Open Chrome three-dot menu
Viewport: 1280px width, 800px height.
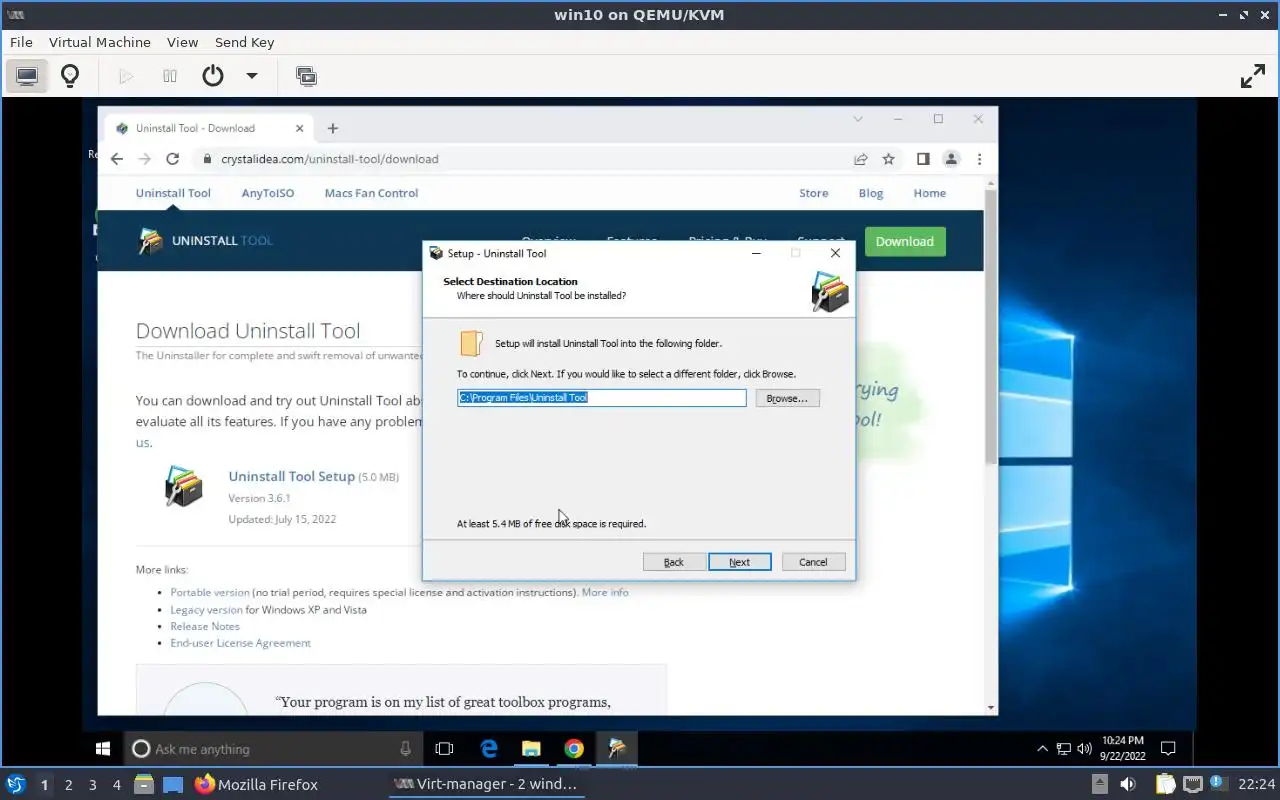(x=979, y=159)
